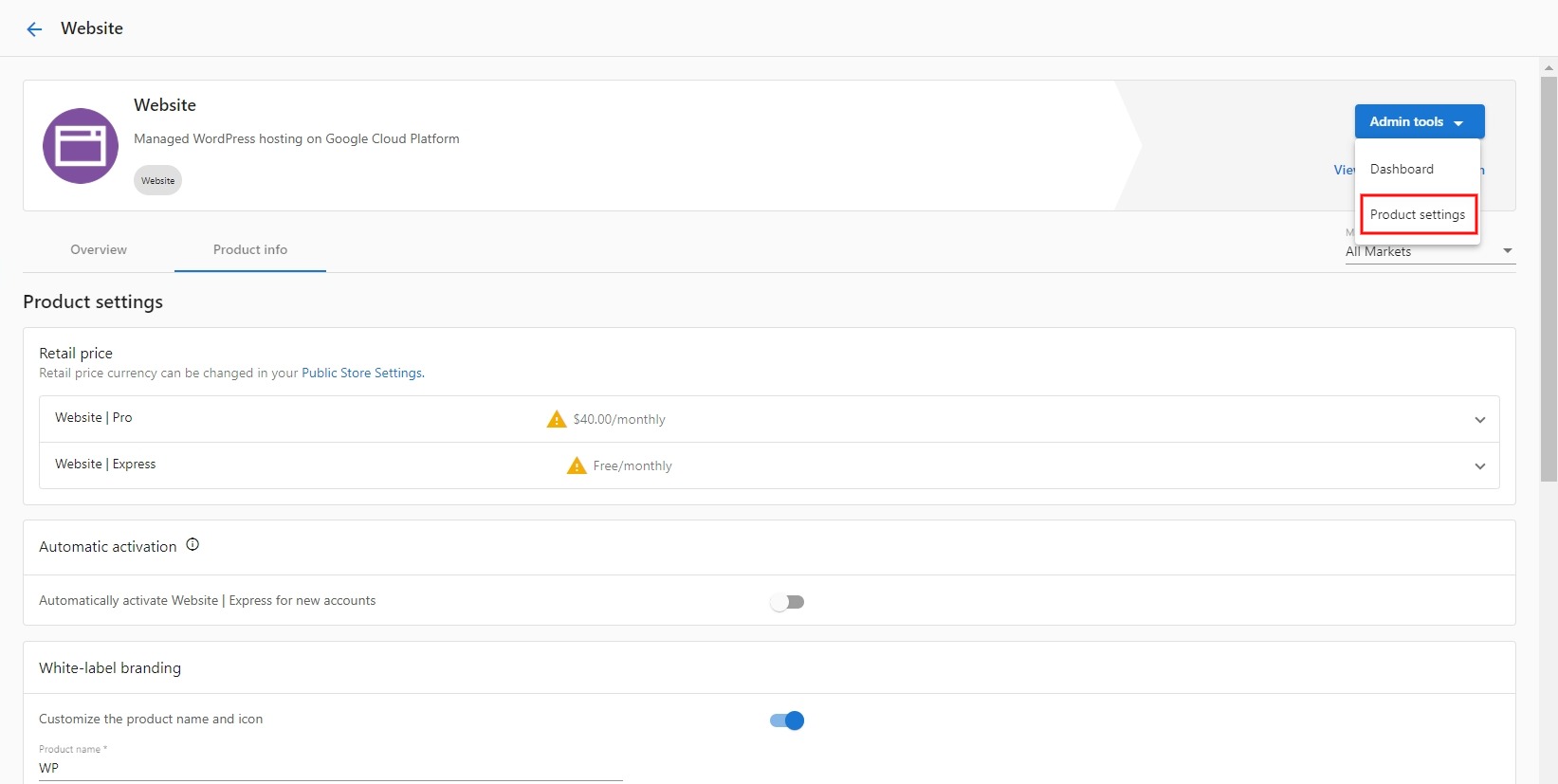This screenshot has height=784, width=1558.
Task: Click the $40.00/monthly price text
Action: click(x=619, y=419)
